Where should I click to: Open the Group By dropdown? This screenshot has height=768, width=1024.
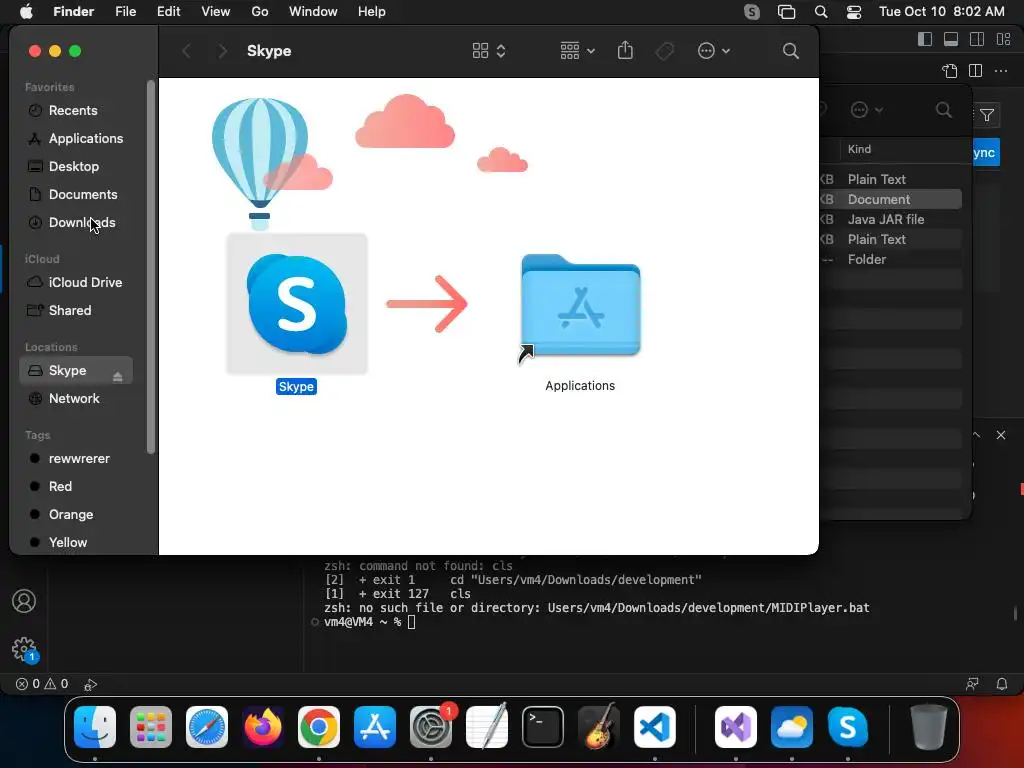click(x=577, y=51)
